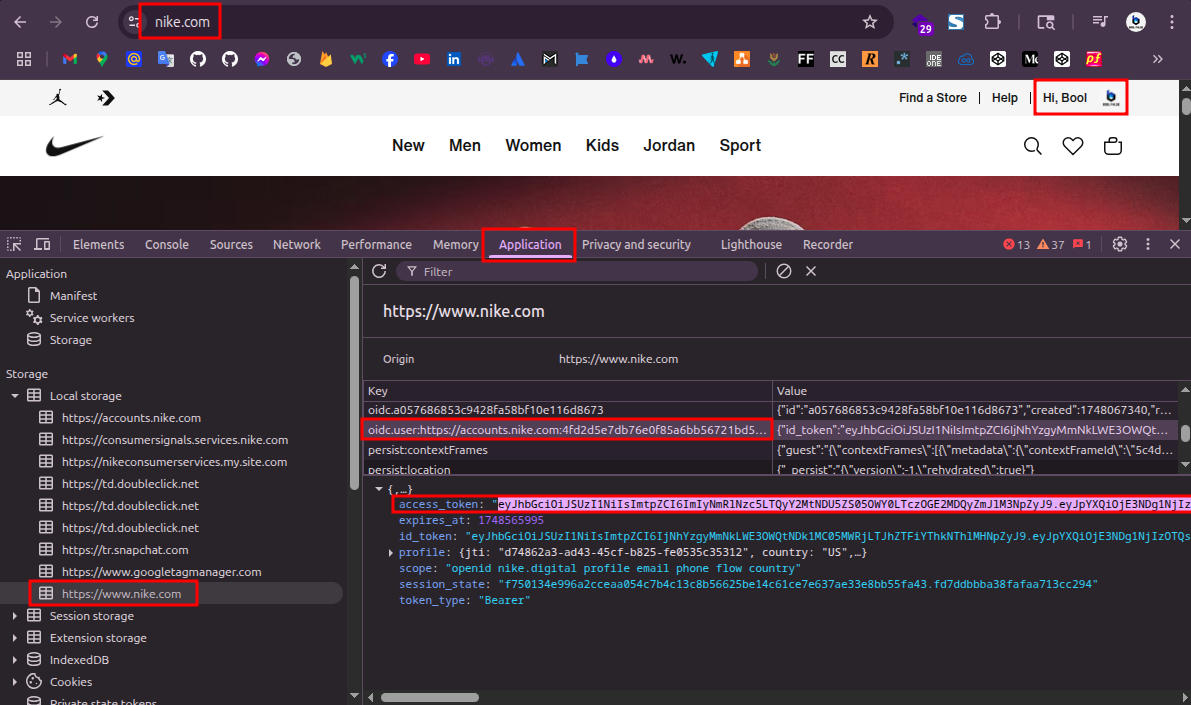1191x705 pixels.
Task: Click the horizontal scrollbar under the preview
Action: coord(429,697)
